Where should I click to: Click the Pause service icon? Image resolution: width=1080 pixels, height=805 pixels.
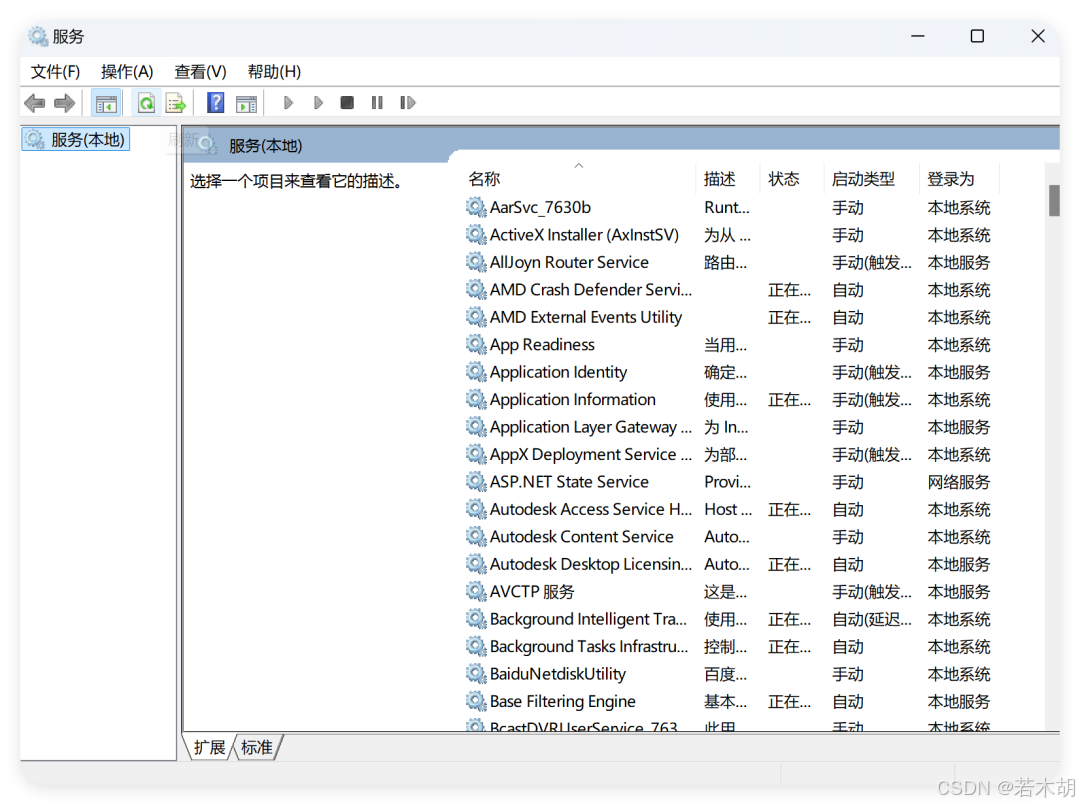pos(377,103)
